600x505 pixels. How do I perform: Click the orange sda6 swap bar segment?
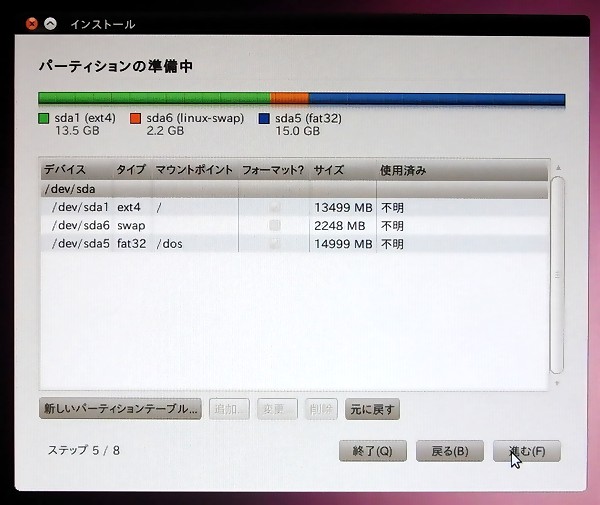click(290, 98)
